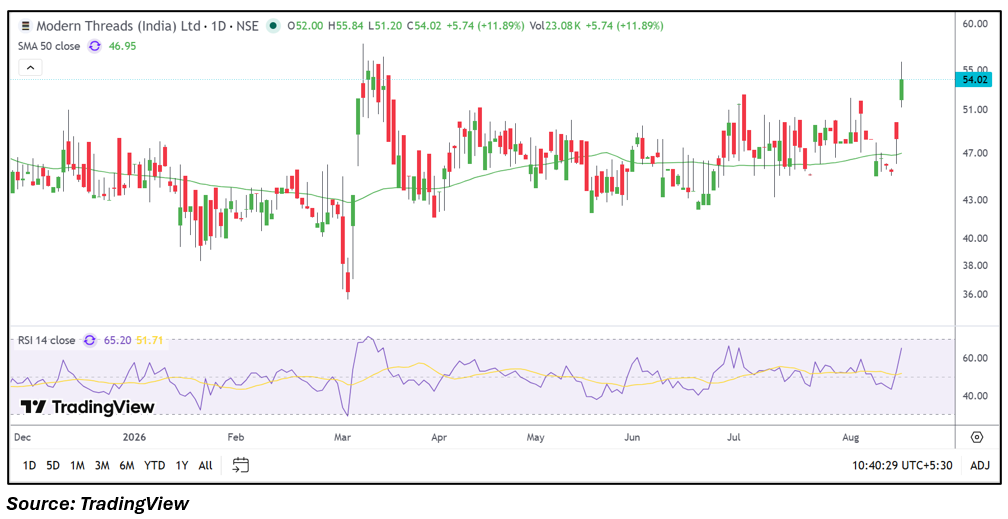The width and height of the screenshot is (1008, 519).
Task: Click the 43.00 price axis label
Action: (x=975, y=200)
